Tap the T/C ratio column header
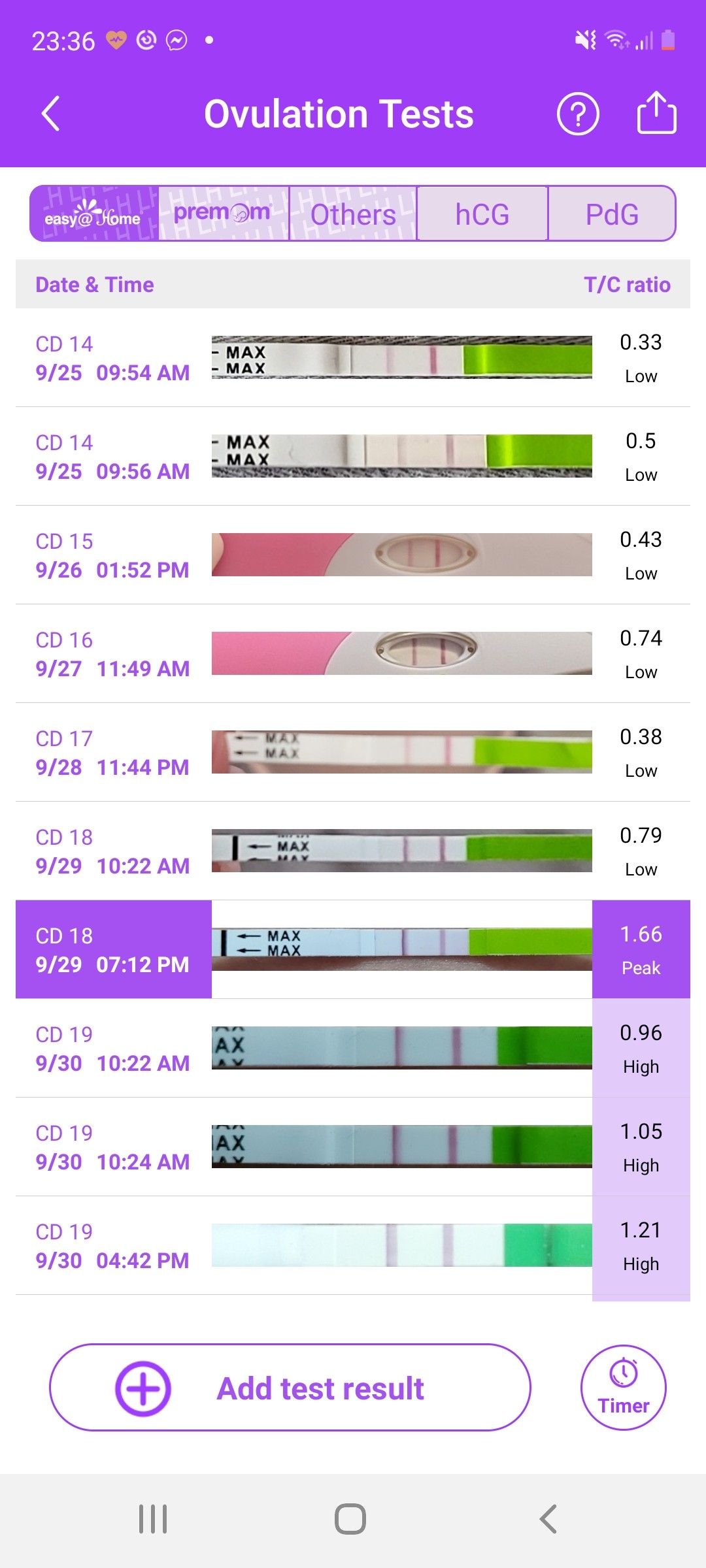The height and width of the screenshot is (1568, 706). click(627, 285)
